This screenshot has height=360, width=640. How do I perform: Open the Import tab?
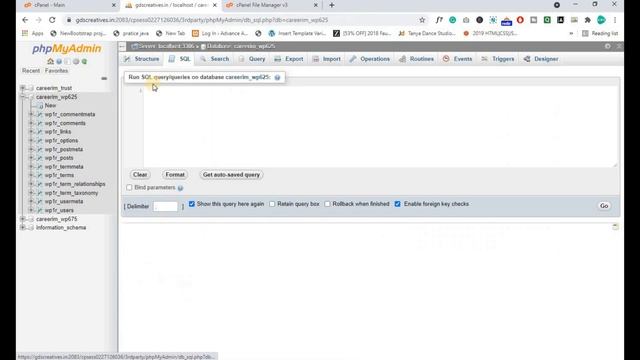click(x=327, y=59)
